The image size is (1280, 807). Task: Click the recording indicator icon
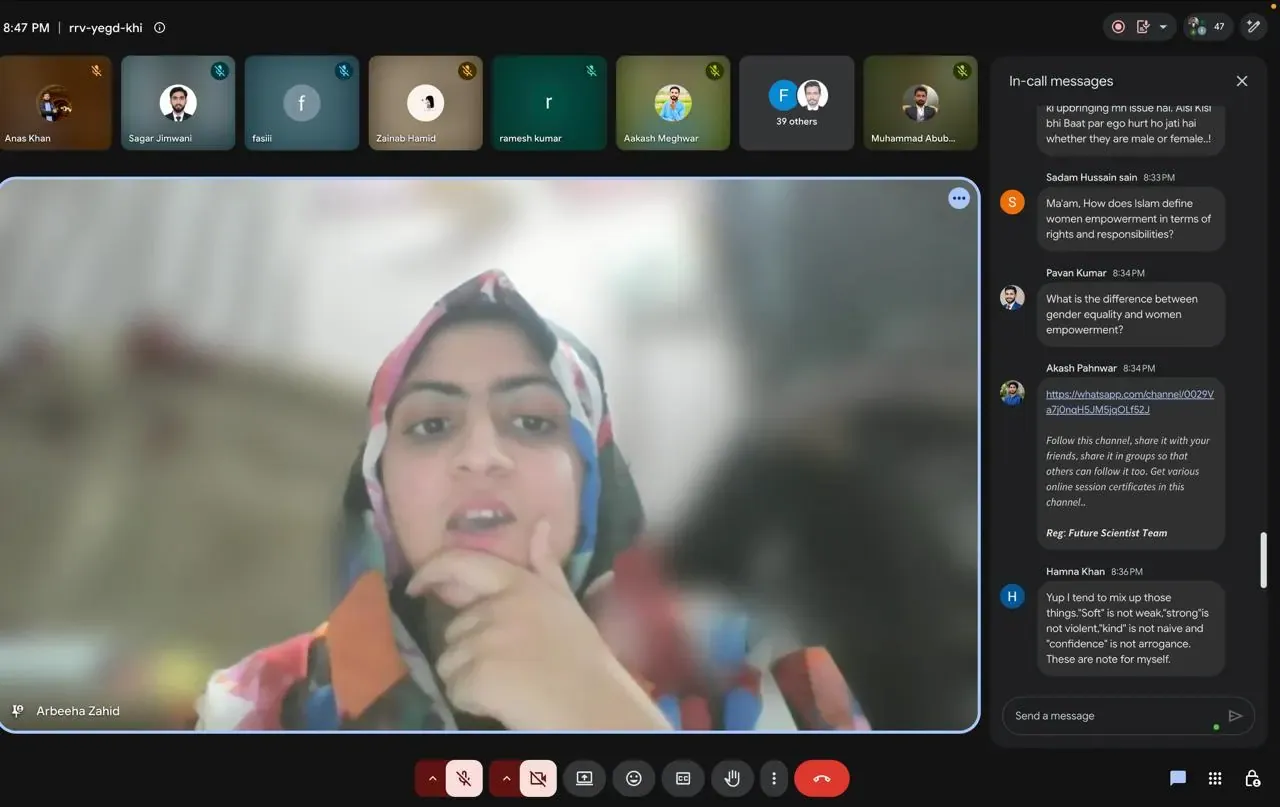[1118, 27]
